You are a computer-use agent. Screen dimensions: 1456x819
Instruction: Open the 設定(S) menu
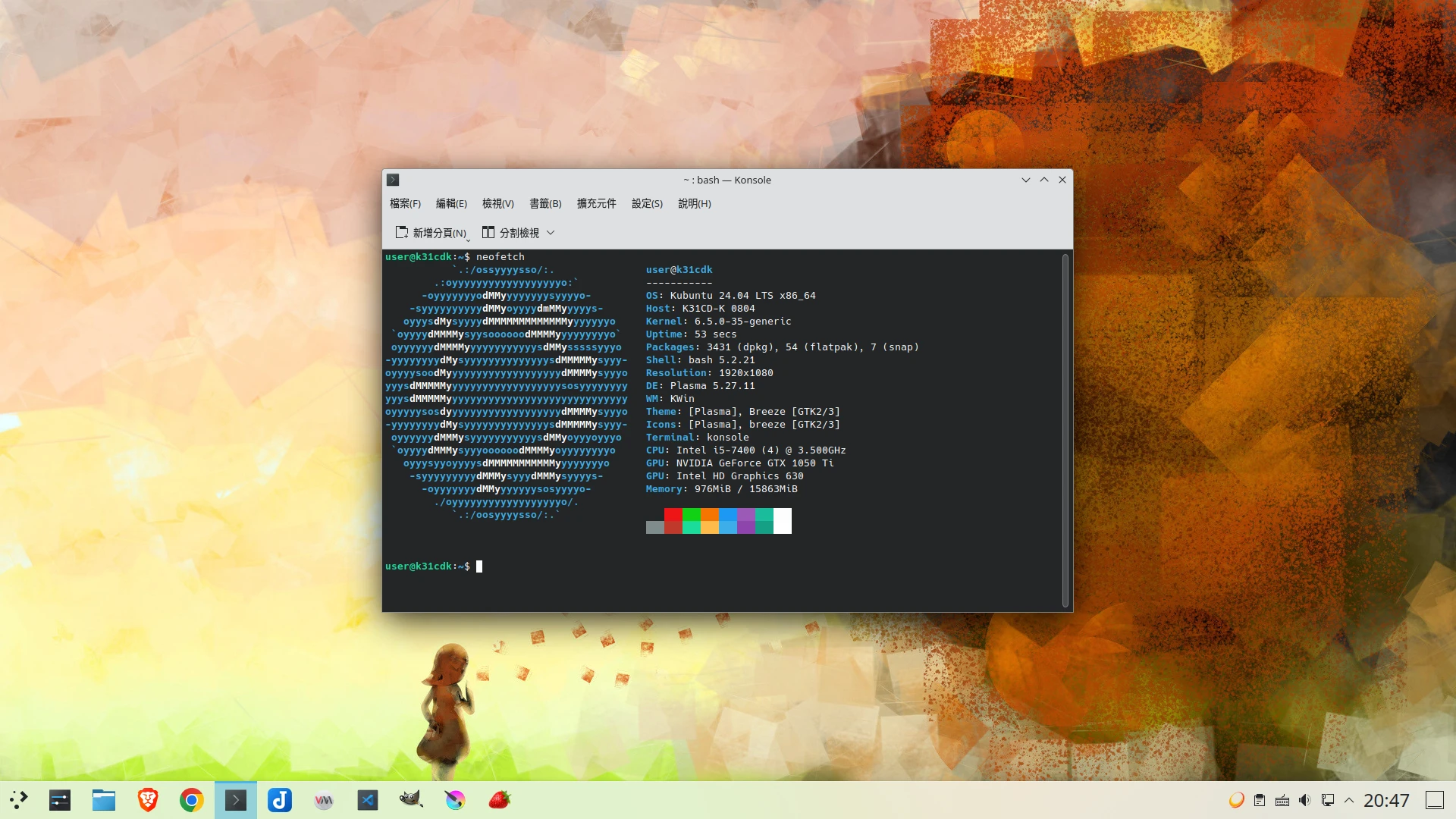[647, 203]
